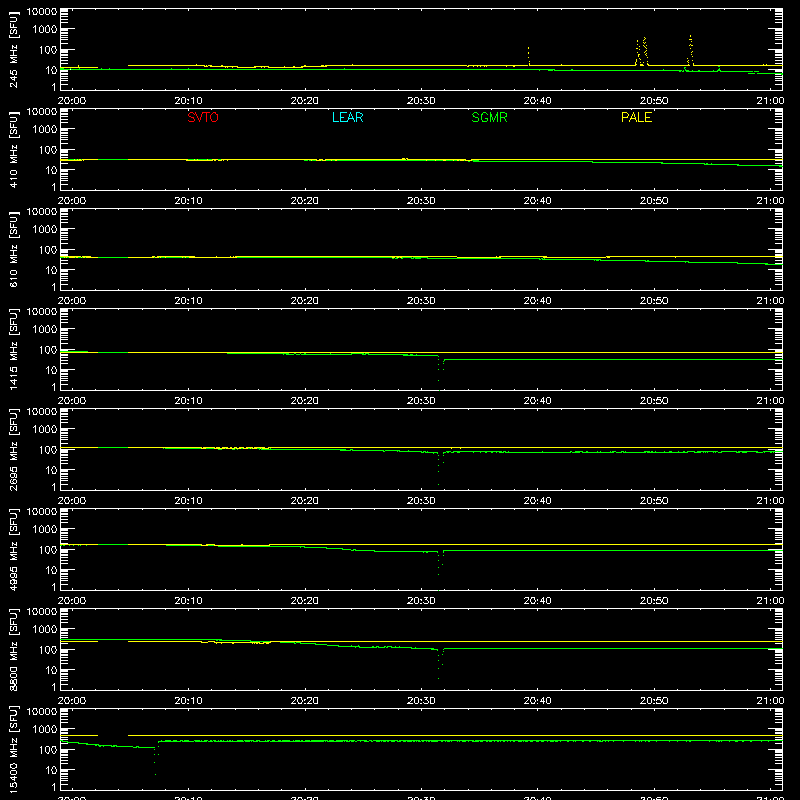Click 20:40 tick label under 245 MHz panel
Viewport: 800px width, 800px height.
point(537,101)
